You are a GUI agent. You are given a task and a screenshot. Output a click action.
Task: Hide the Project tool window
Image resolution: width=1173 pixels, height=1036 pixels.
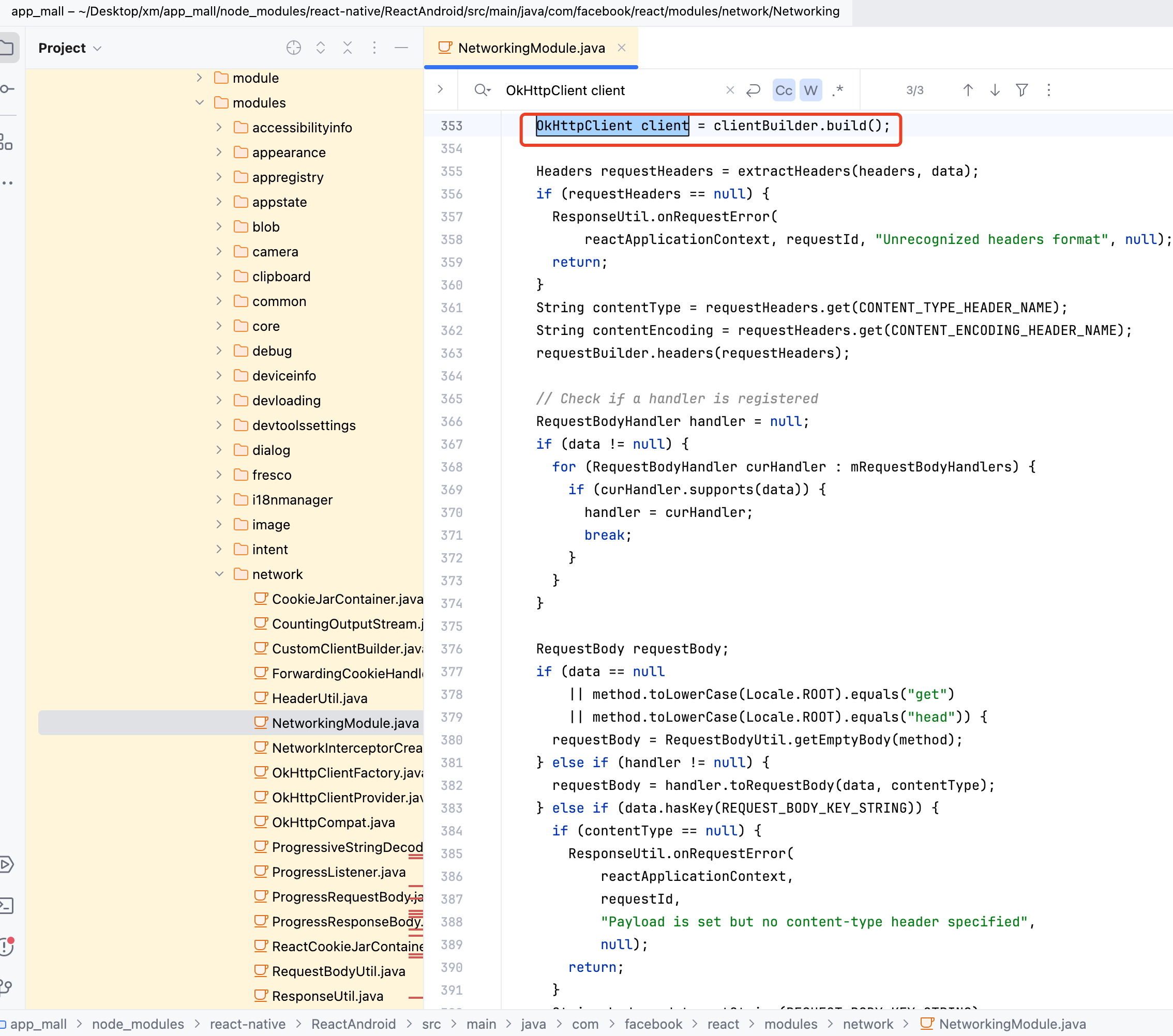click(401, 48)
